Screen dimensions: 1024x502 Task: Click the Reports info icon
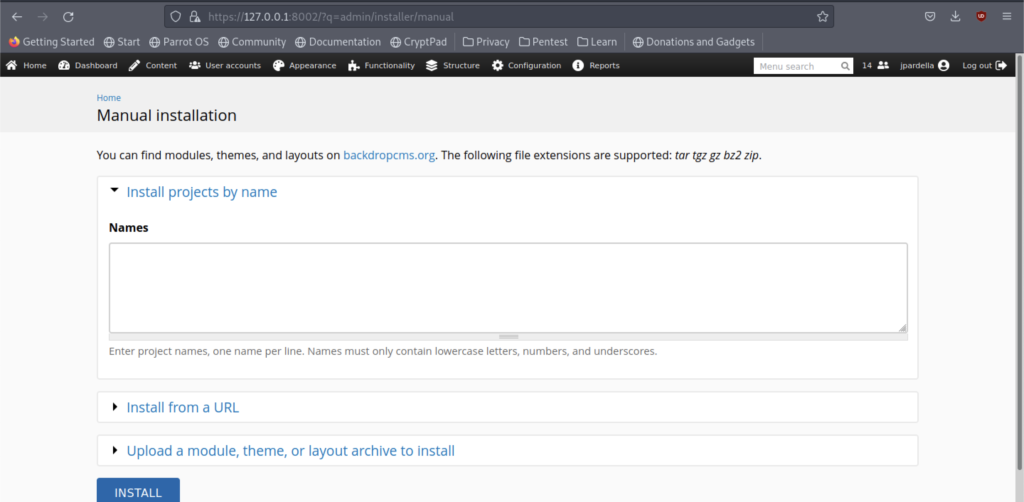tap(578, 66)
